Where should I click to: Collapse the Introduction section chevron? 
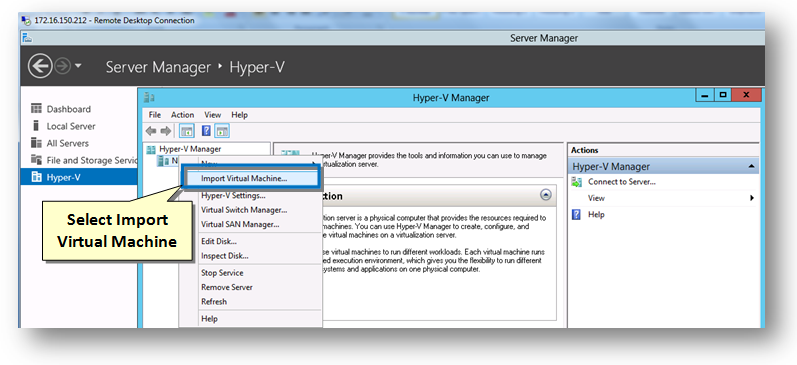point(545,194)
